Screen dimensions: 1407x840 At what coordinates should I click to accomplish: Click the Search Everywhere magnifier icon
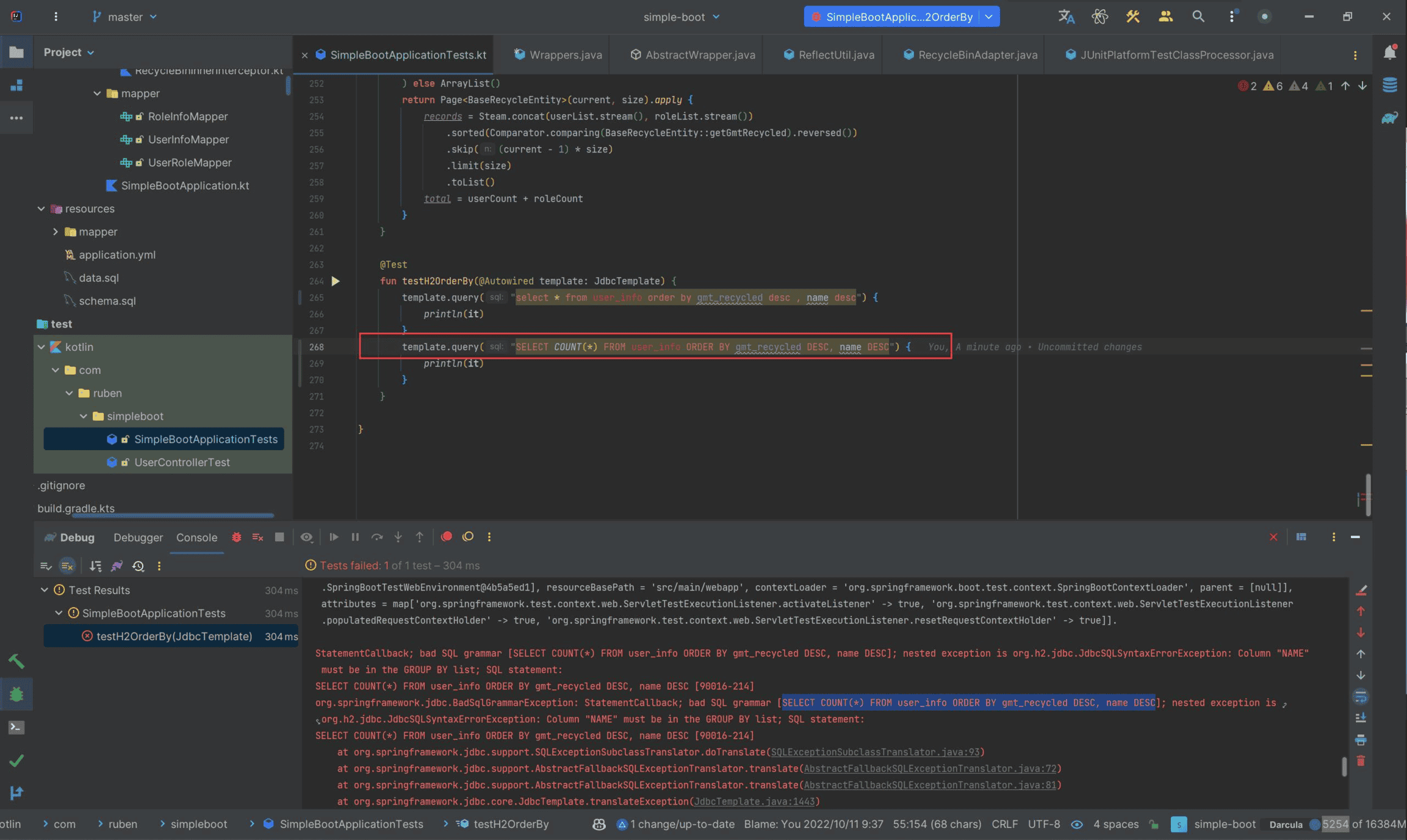1198,16
